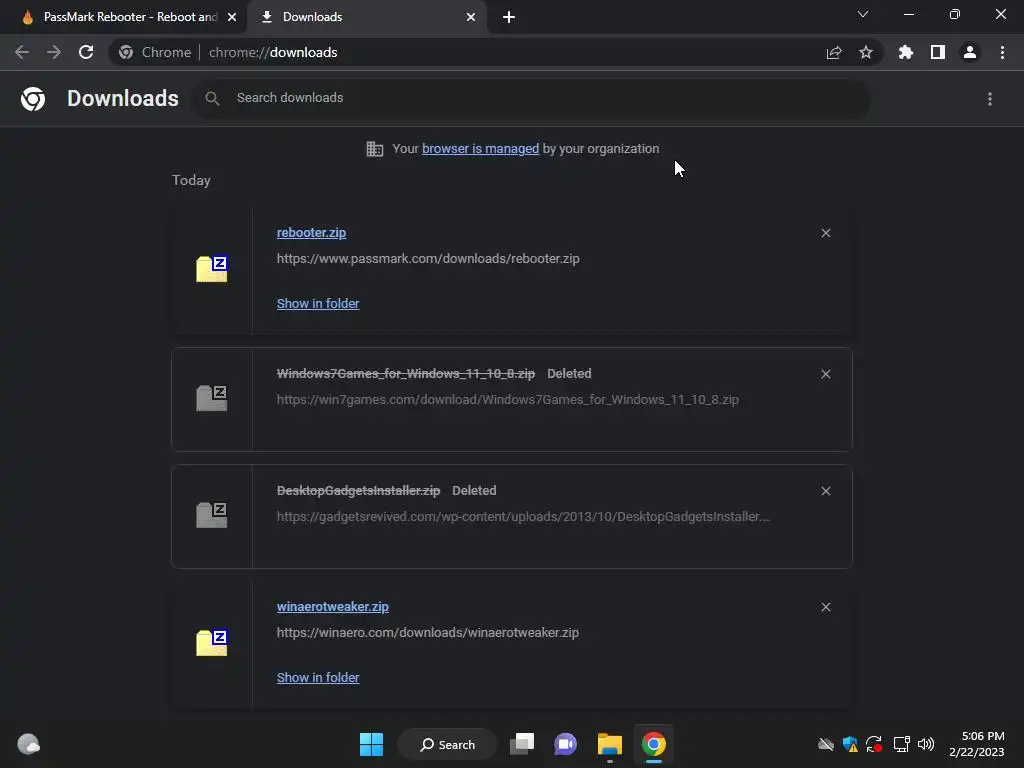Click the gadgetsrevived.com download URL
Viewport: 1024px width, 768px height.
[524, 517]
